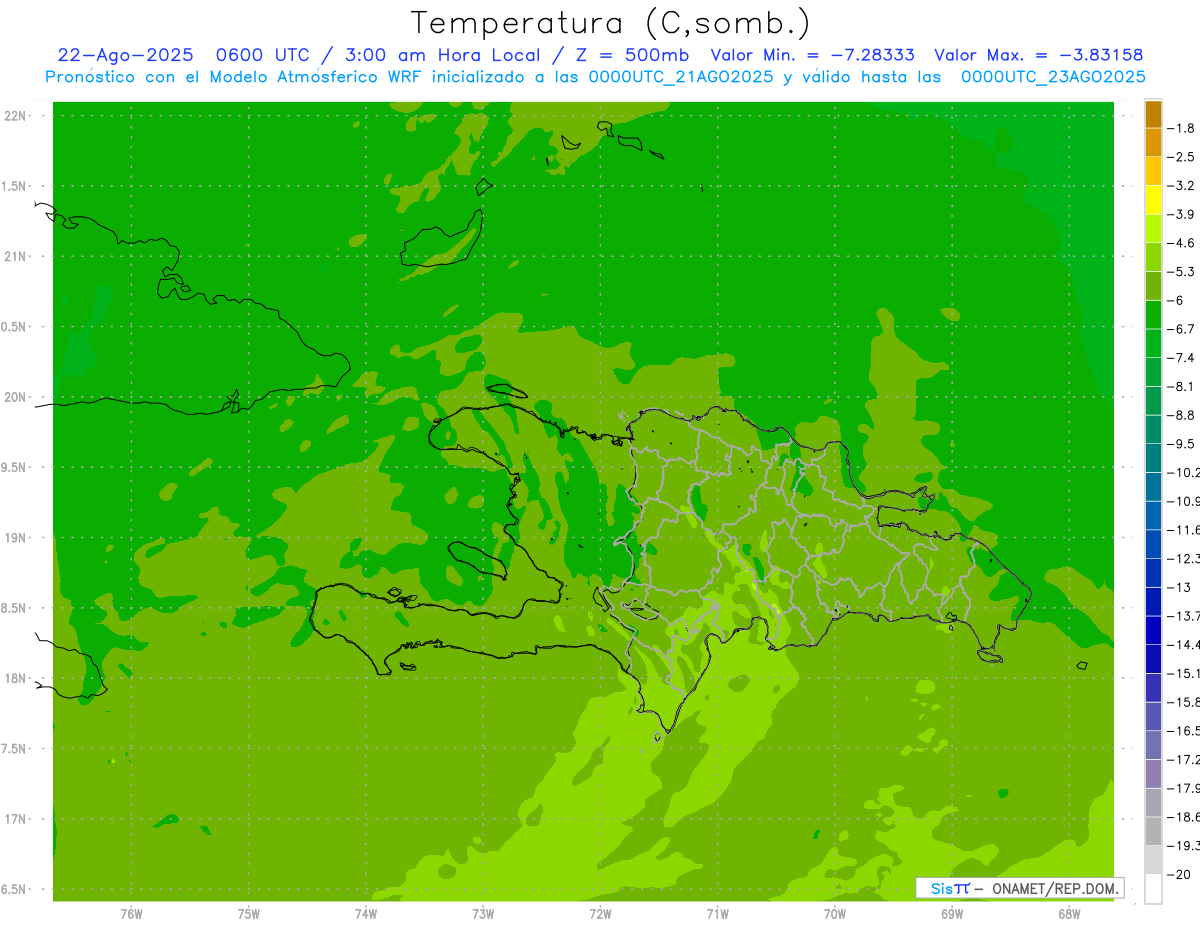Click the "19N" latitude label
This screenshot has width=1200, height=927.
click(16, 537)
